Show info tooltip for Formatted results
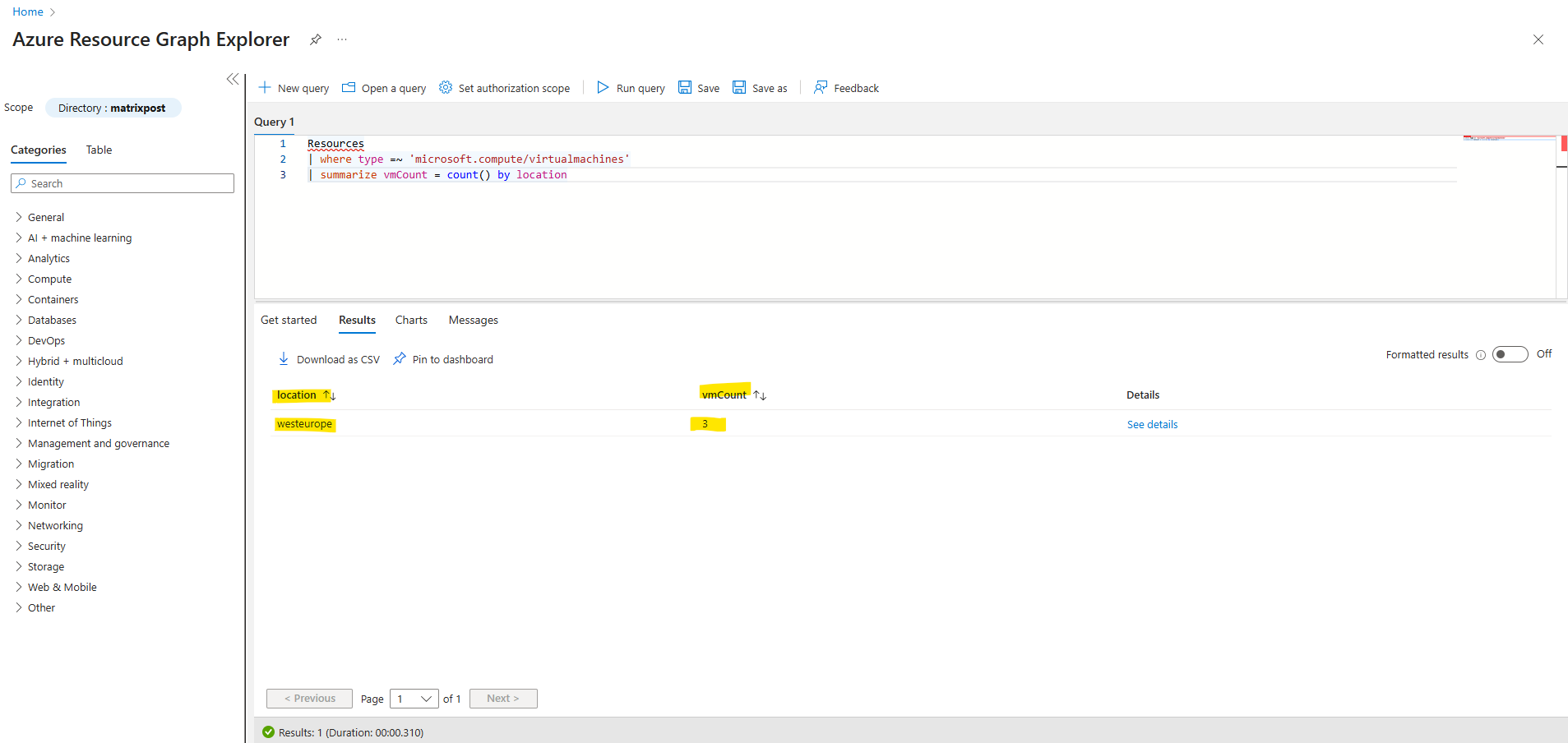This screenshot has width=1568, height=743. click(x=1481, y=355)
